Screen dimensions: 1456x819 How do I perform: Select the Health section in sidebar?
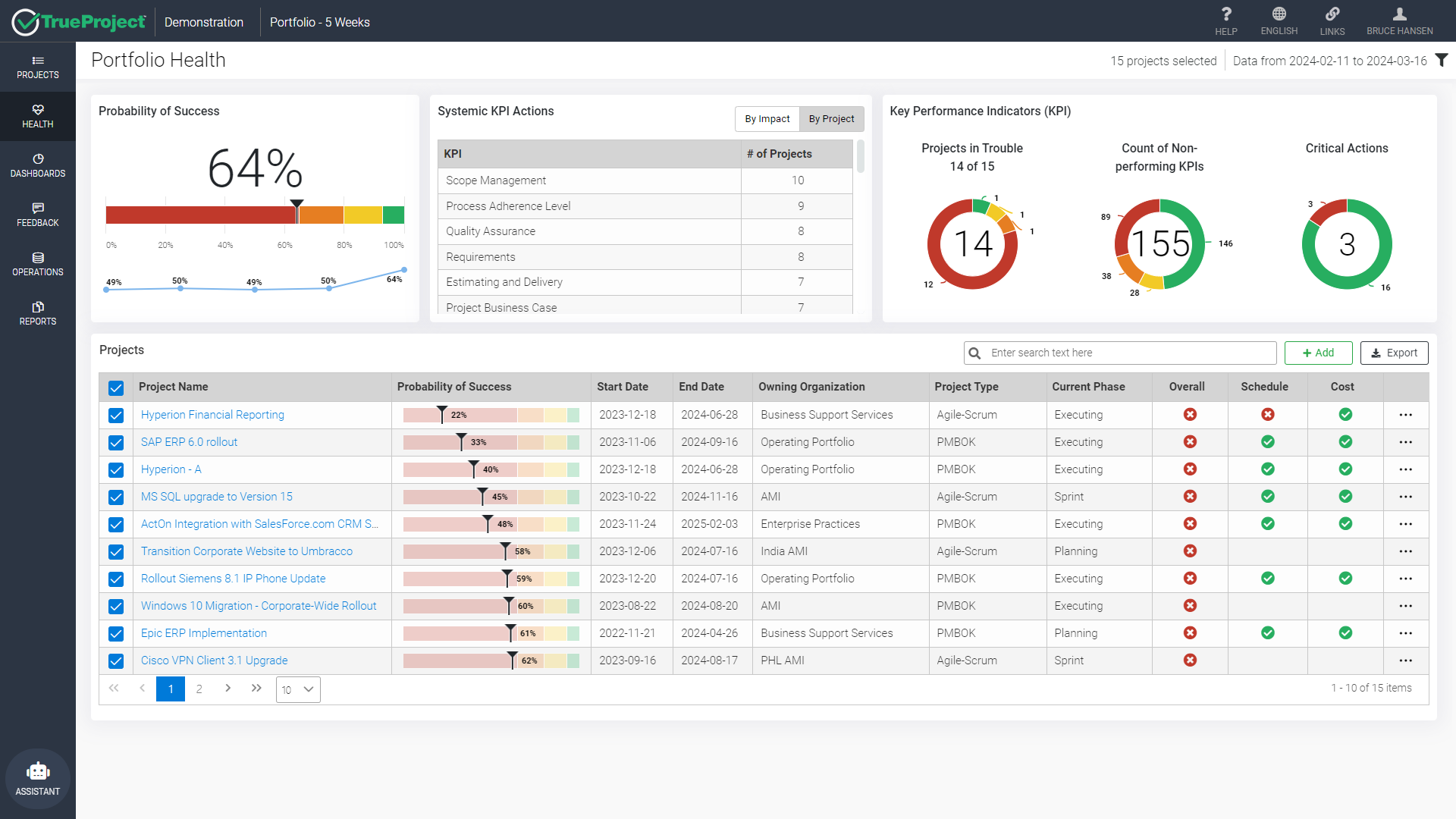coord(38,115)
